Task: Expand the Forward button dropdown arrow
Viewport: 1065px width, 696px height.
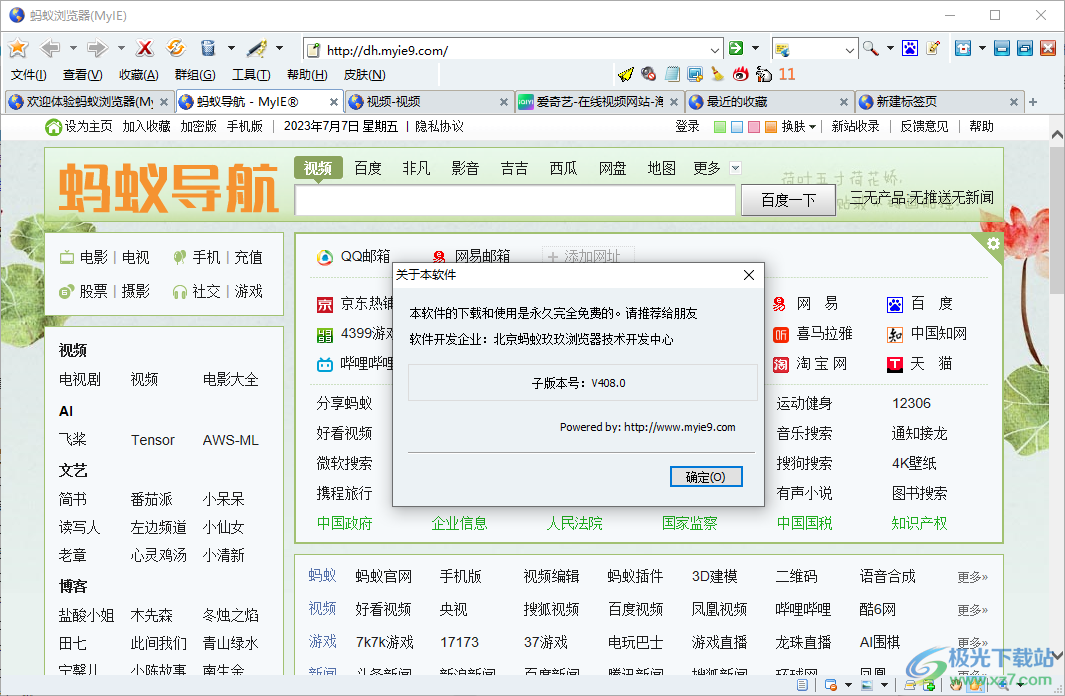Action: 119,47
